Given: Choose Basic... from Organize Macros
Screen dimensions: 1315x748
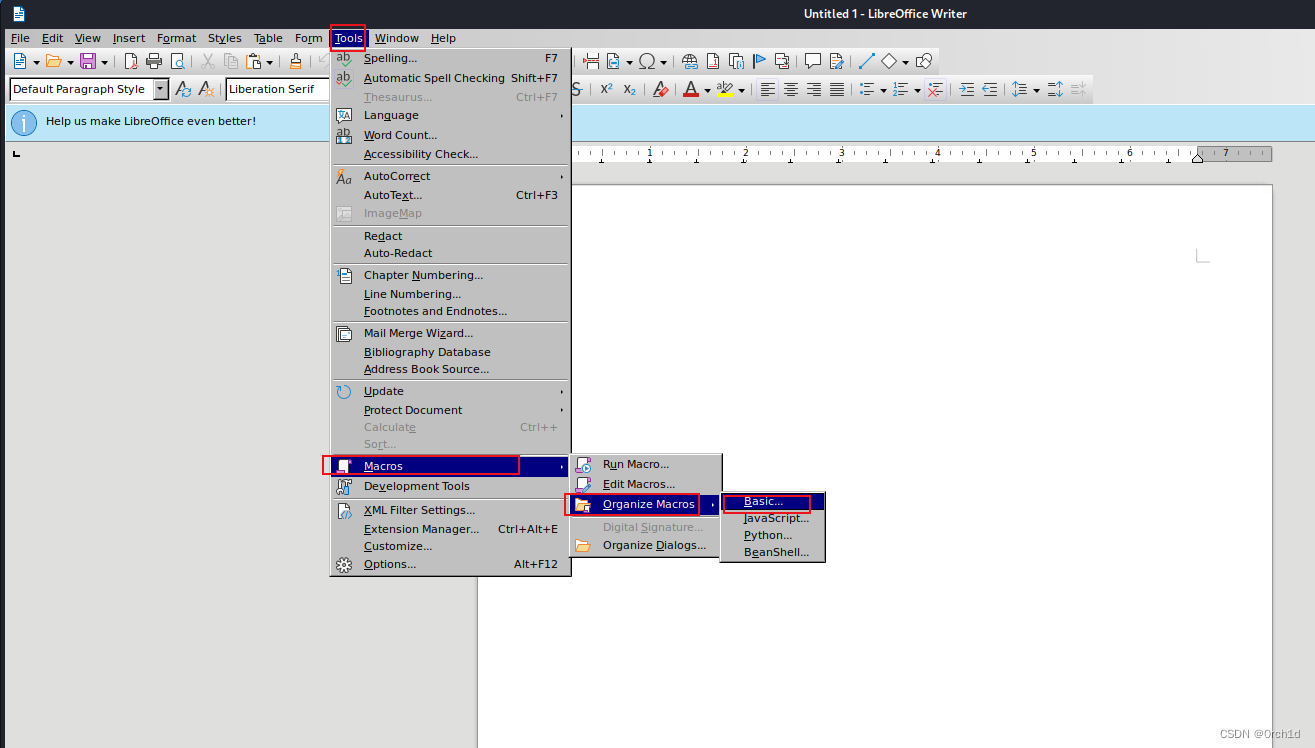Looking at the screenshot, I should (x=772, y=501).
